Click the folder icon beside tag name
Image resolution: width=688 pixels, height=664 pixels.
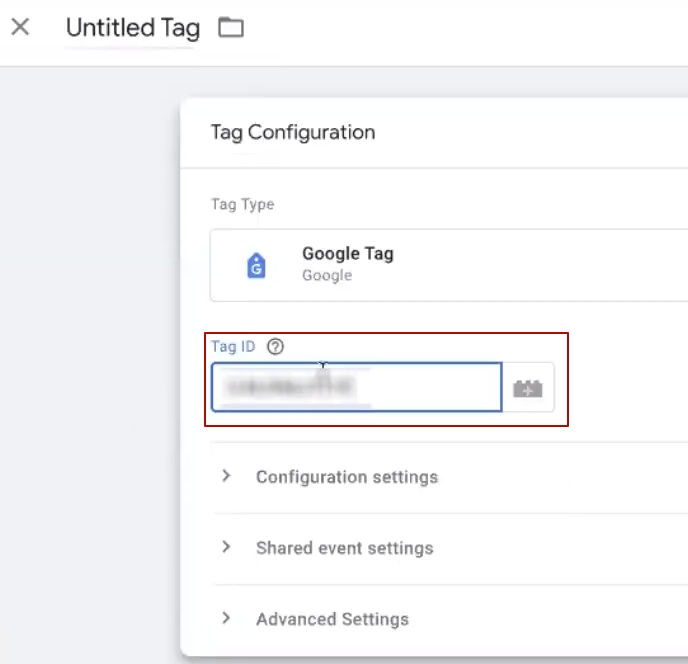[231, 28]
